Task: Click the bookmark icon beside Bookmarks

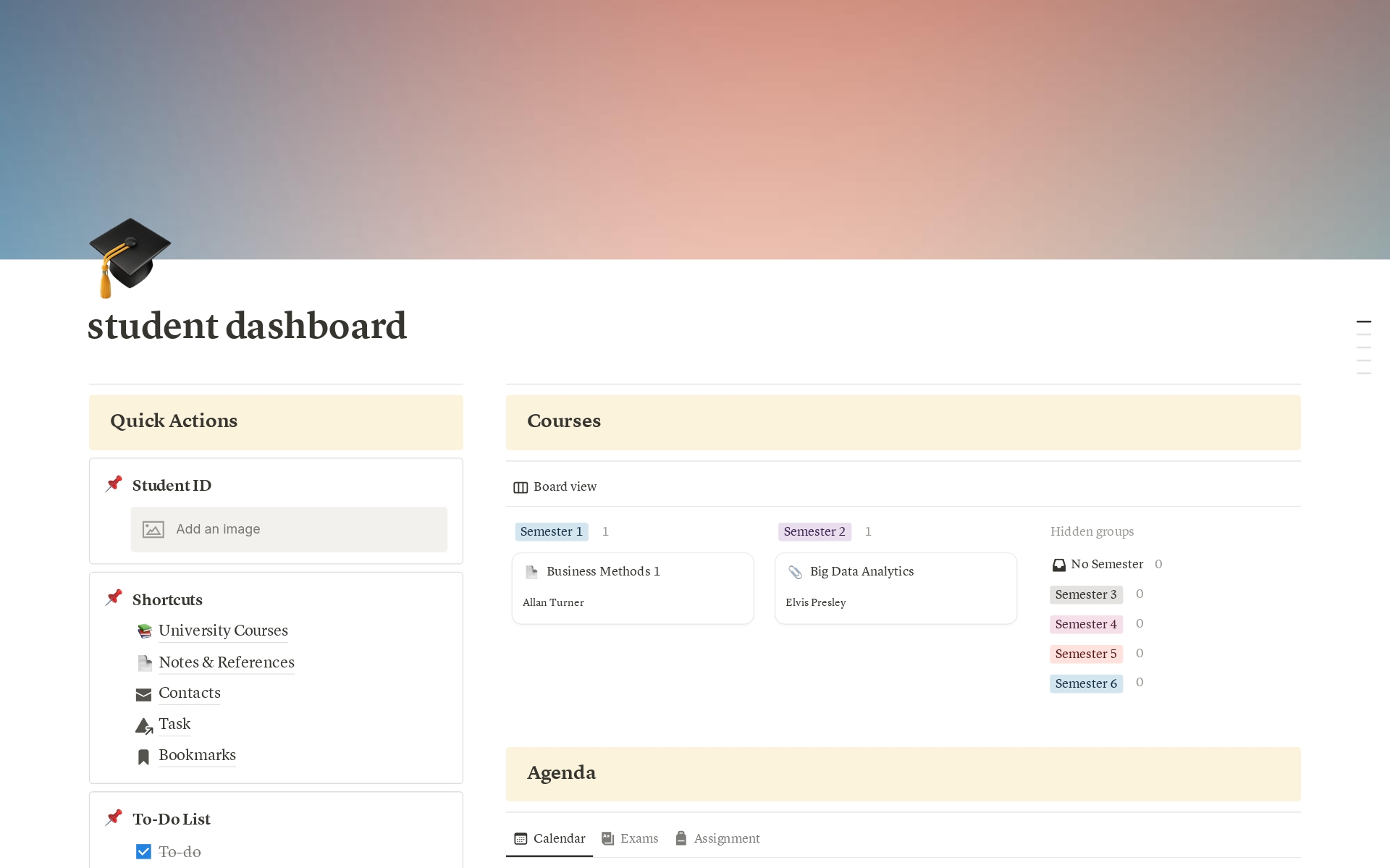Action: 143,757
